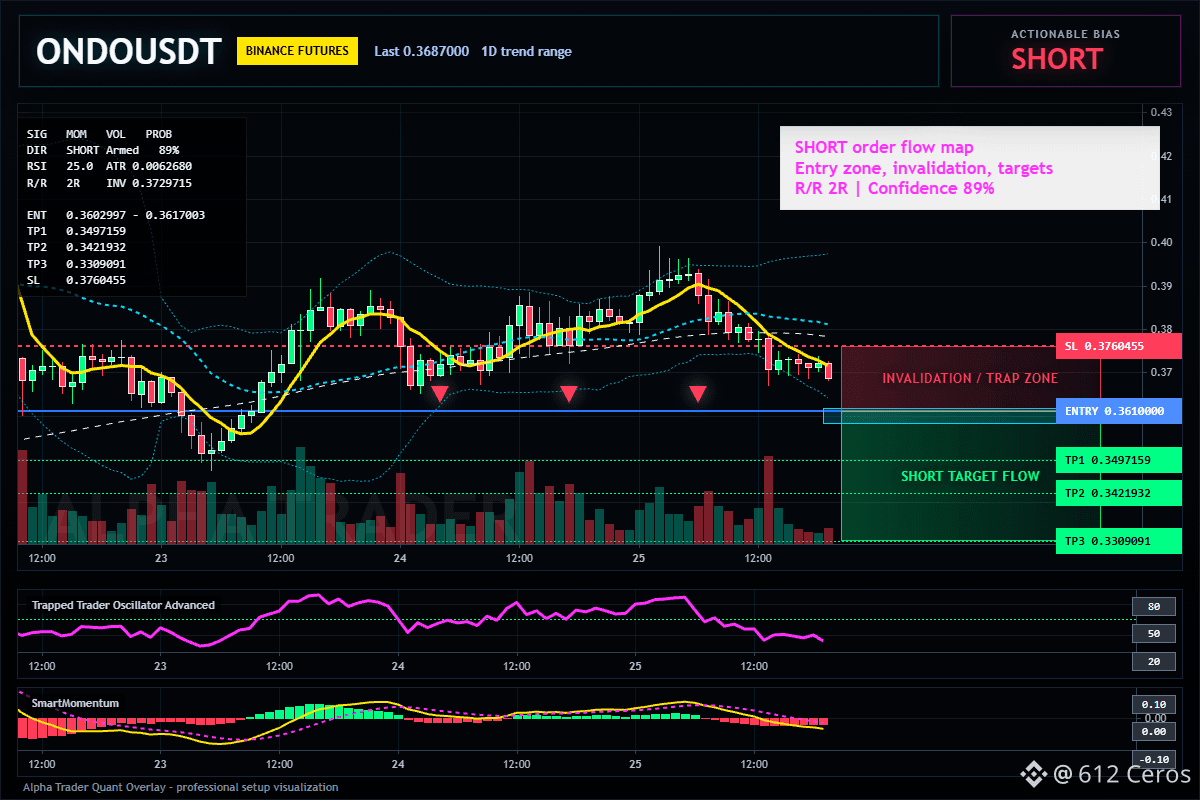This screenshot has height=800, width=1200.
Task: Click the SmartMomentum panel title
Action: (75, 703)
